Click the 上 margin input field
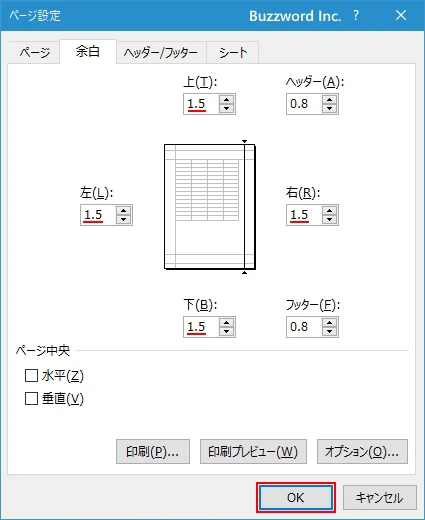The height and width of the screenshot is (520, 425). (x=202, y=104)
